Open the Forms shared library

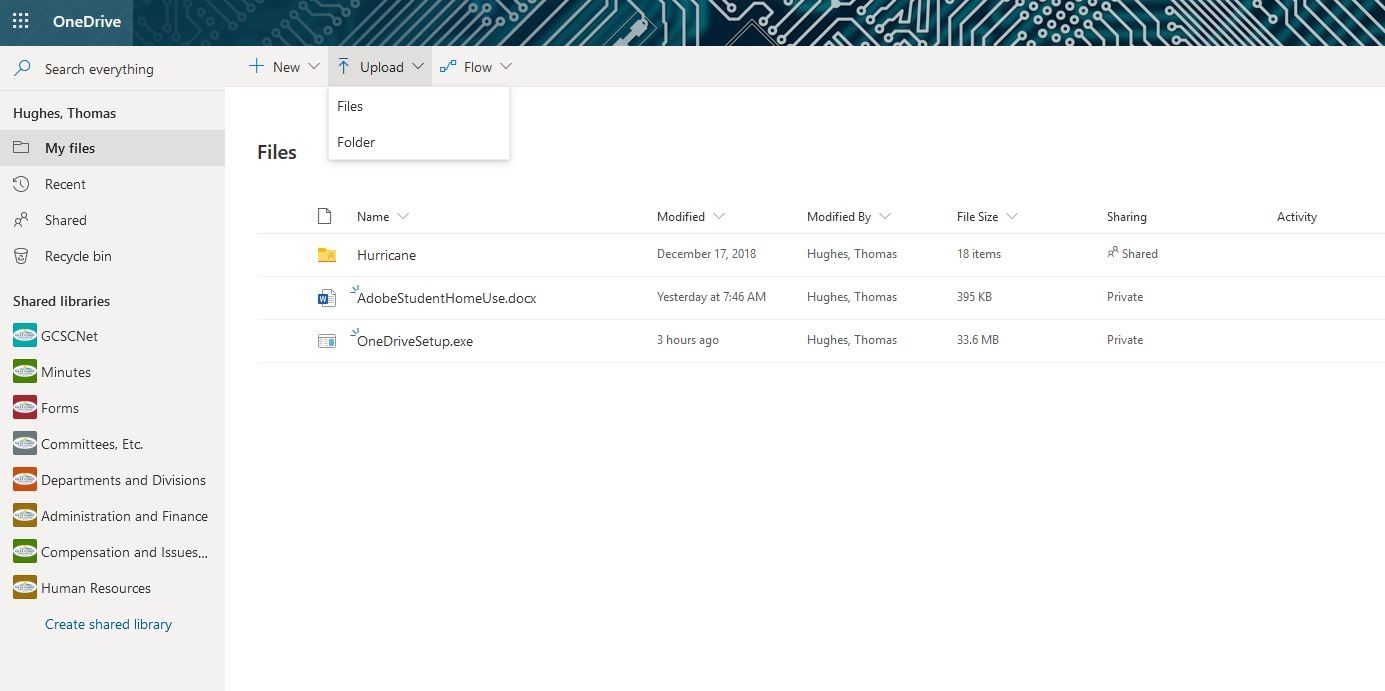pos(112,408)
